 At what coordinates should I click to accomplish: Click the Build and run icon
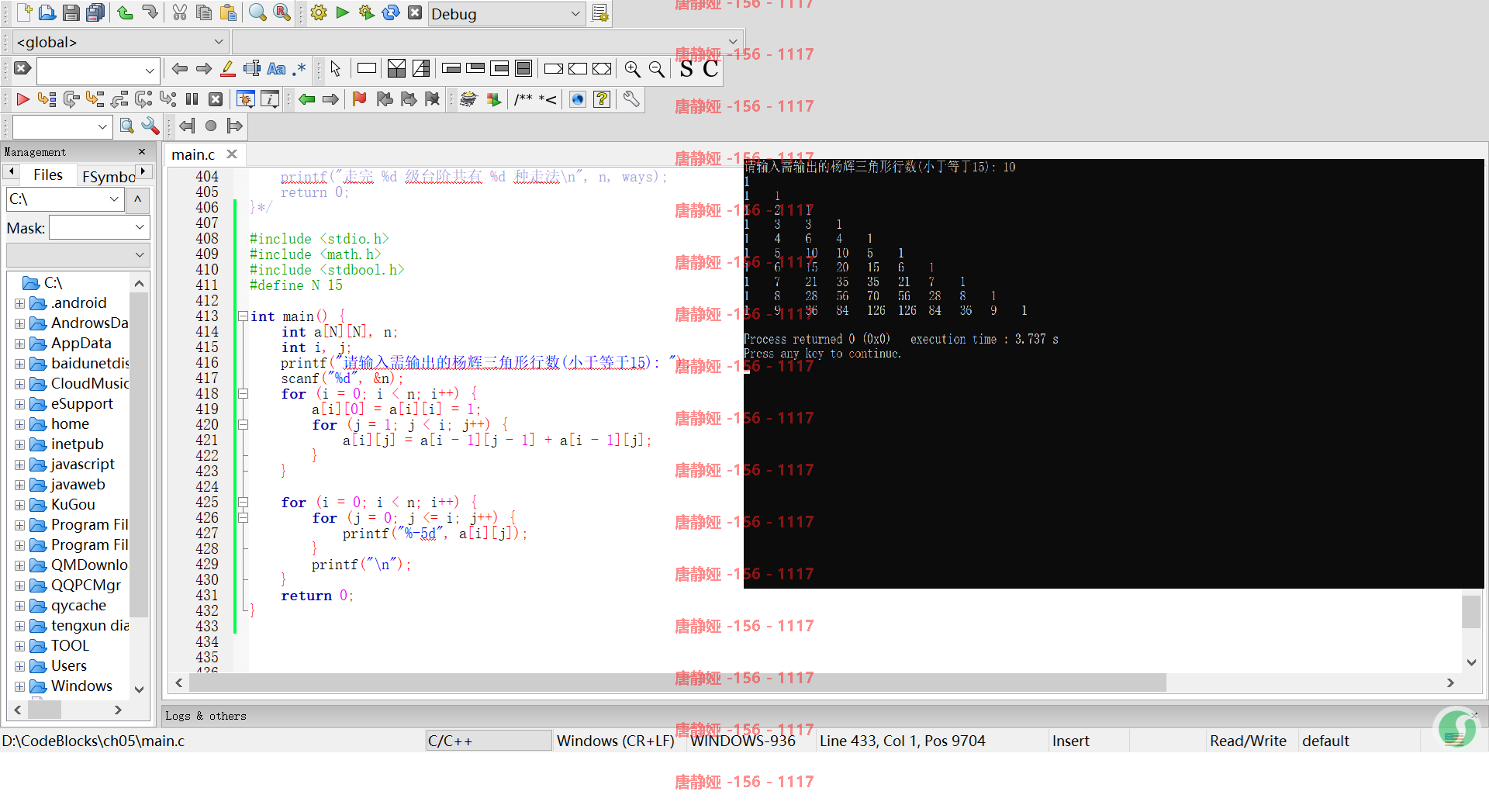pos(367,12)
